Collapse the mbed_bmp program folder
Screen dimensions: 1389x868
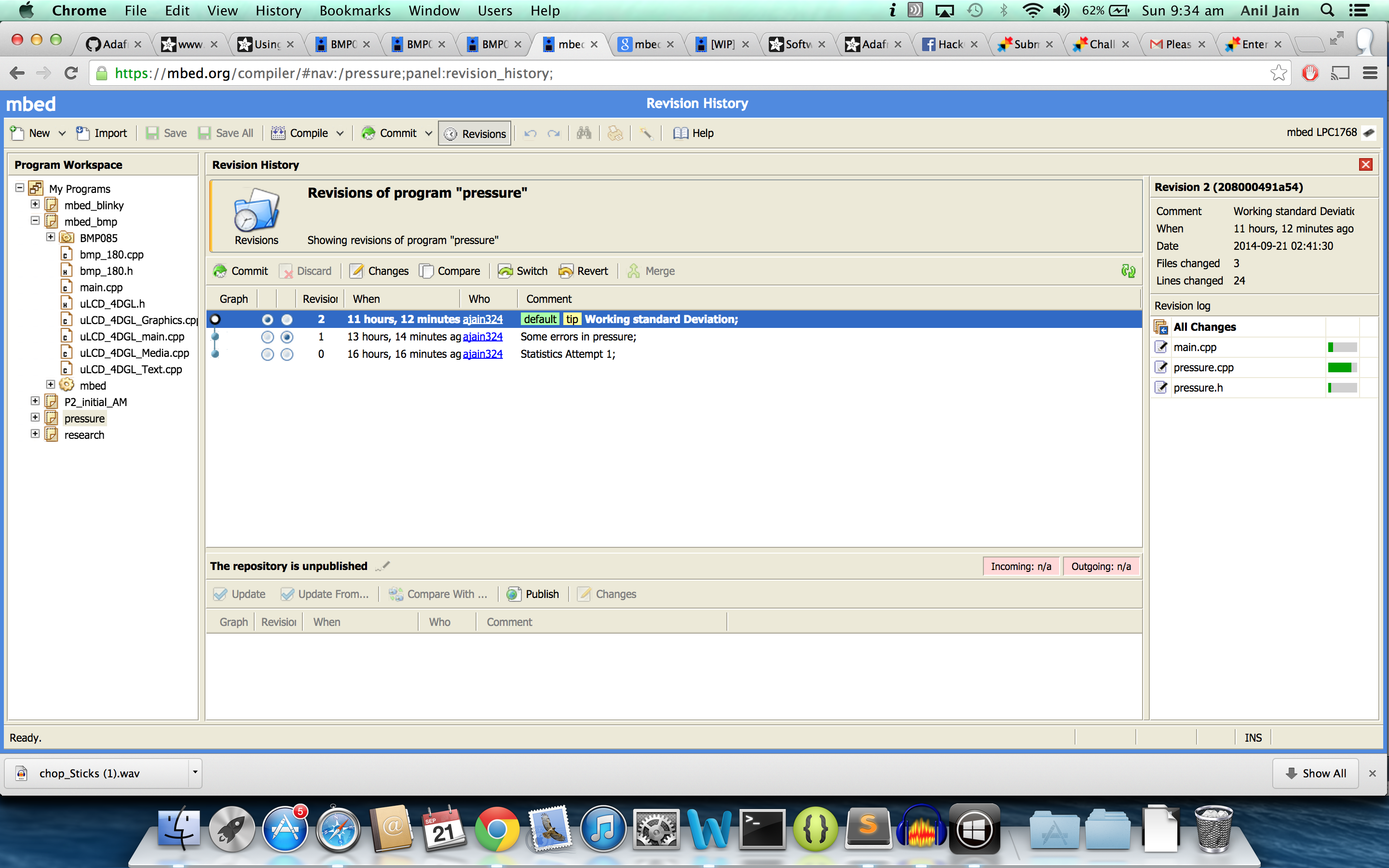[35, 221]
